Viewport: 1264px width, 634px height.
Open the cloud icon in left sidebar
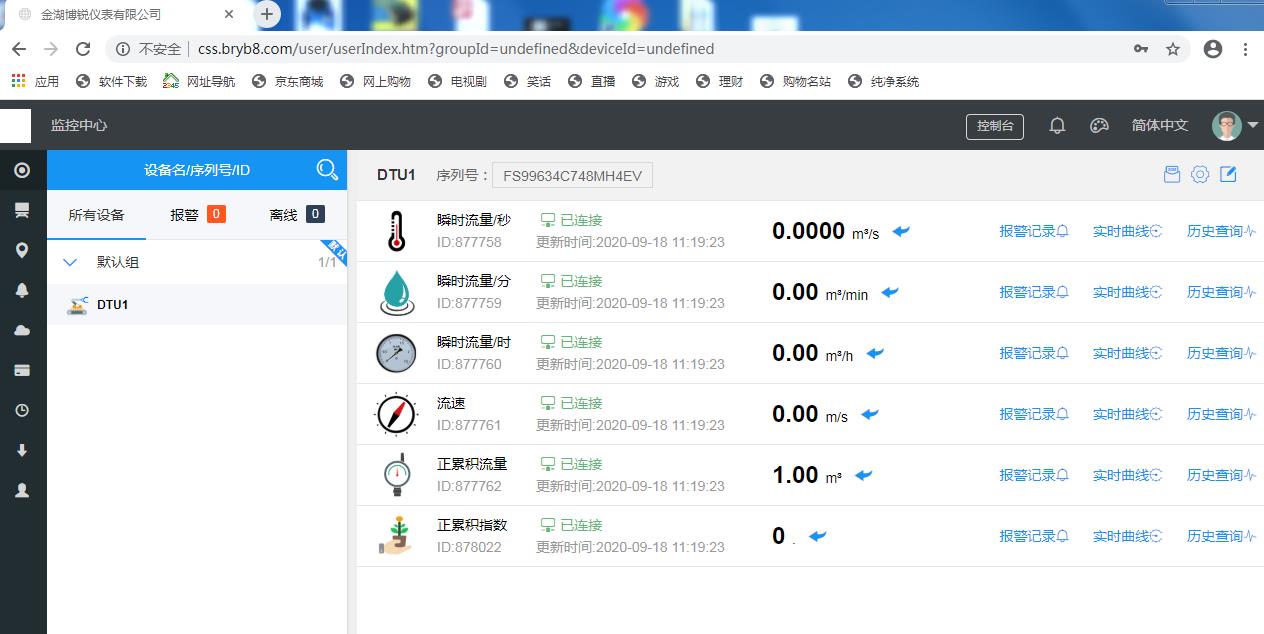[x=22, y=330]
